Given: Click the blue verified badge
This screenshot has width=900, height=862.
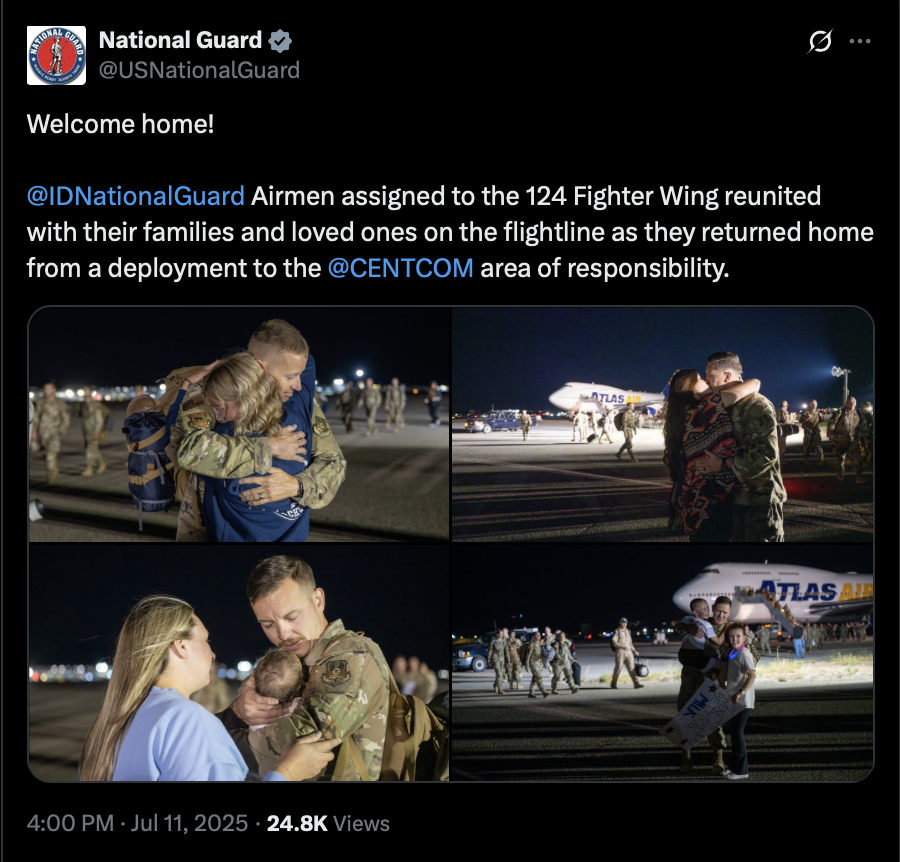Looking at the screenshot, I should tap(280, 41).
